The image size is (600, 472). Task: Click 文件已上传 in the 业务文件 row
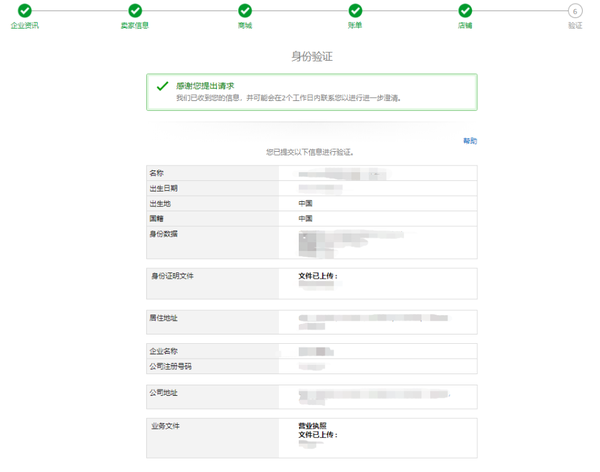pos(318,435)
